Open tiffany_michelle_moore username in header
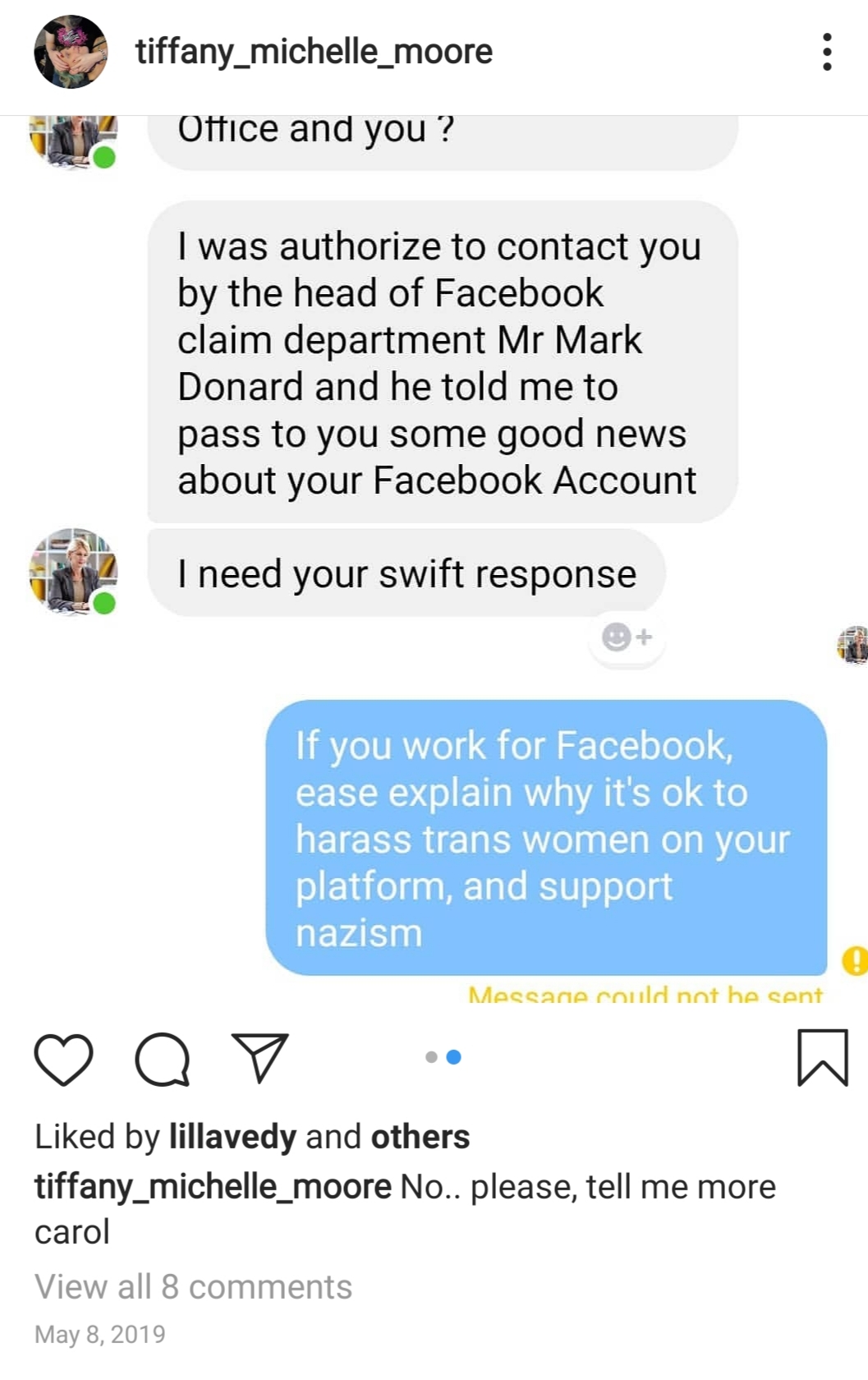 click(x=314, y=52)
